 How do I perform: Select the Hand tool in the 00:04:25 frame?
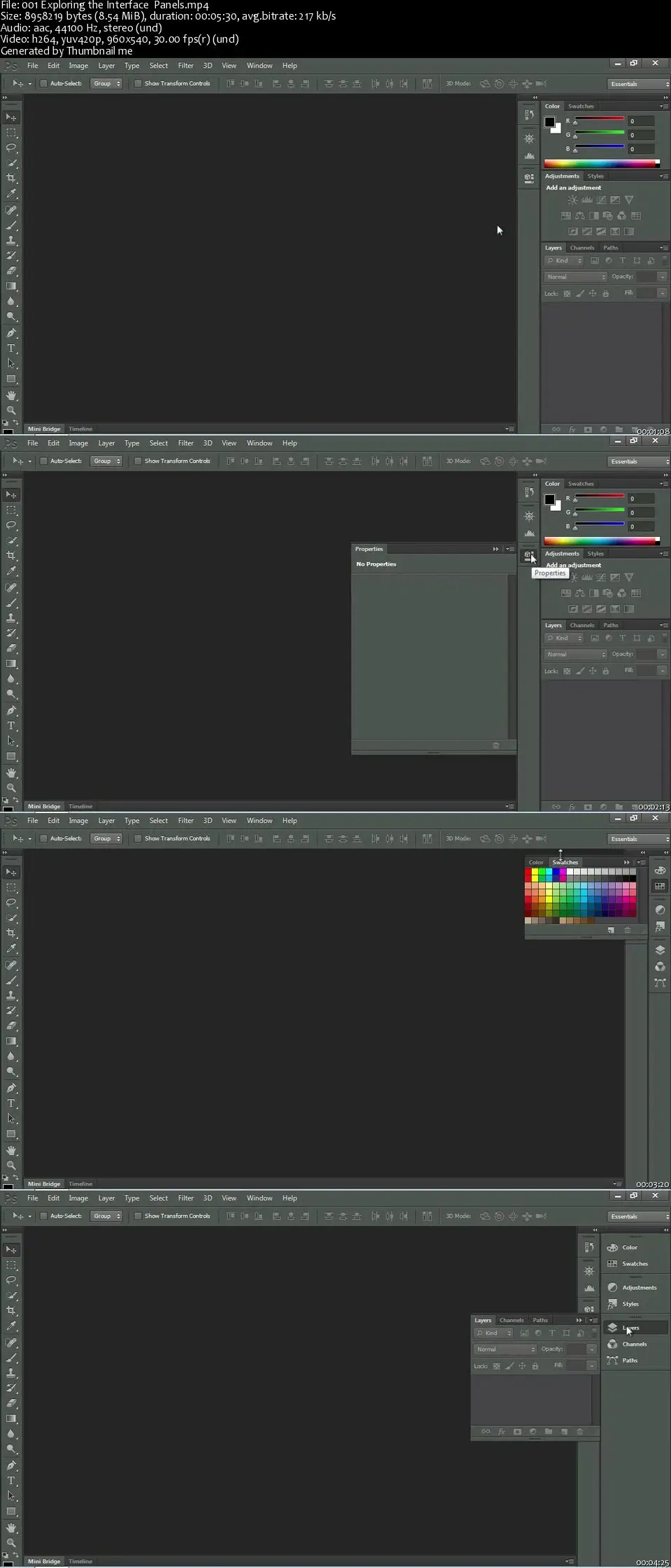point(11,1527)
